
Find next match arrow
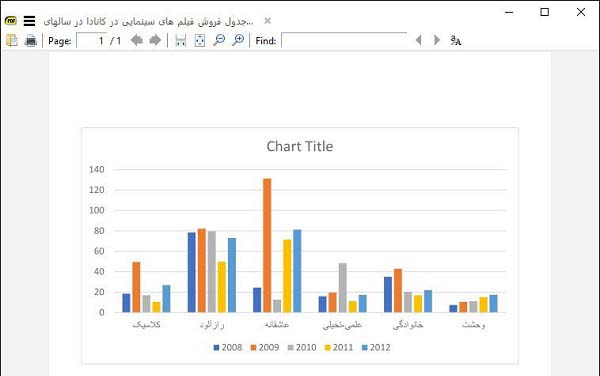click(x=437, y=40)
